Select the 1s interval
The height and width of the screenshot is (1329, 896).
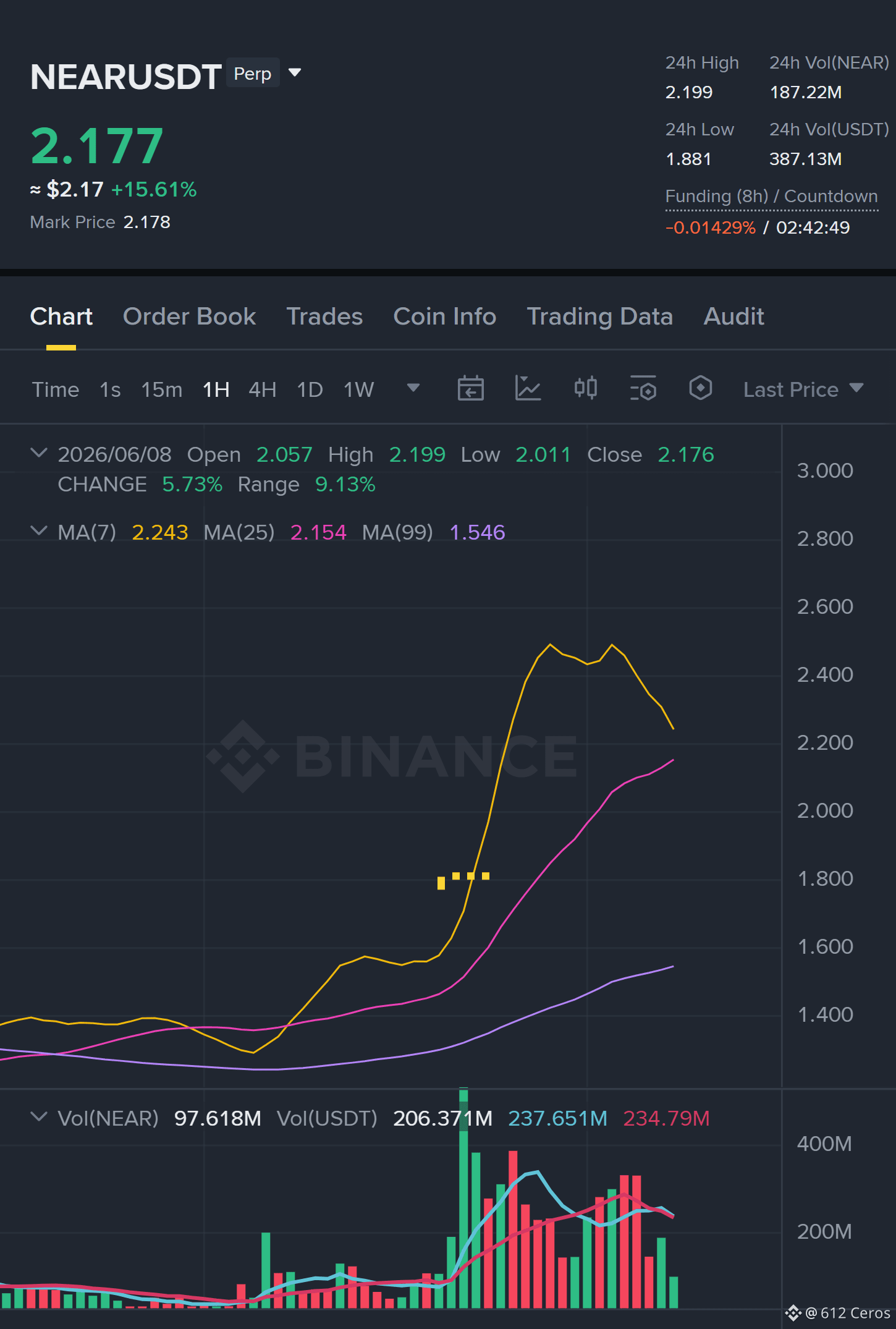coord(110,389)
